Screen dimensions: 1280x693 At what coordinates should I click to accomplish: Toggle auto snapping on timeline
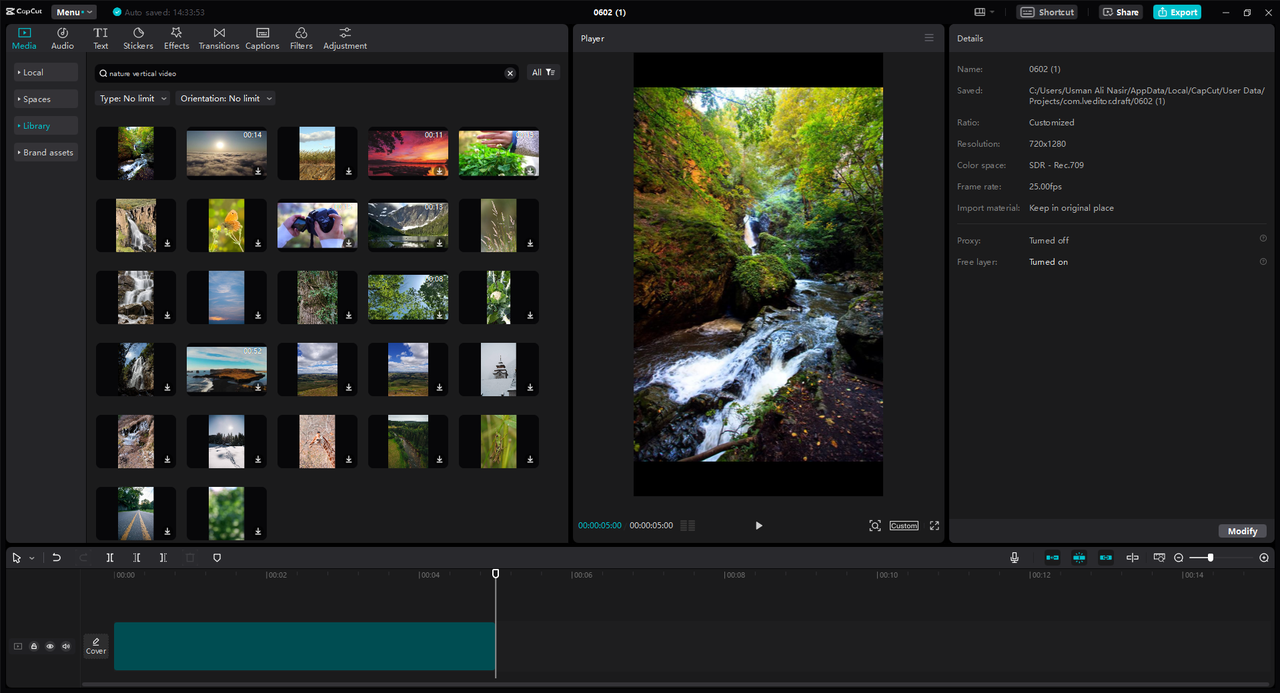coord(1079,558)
